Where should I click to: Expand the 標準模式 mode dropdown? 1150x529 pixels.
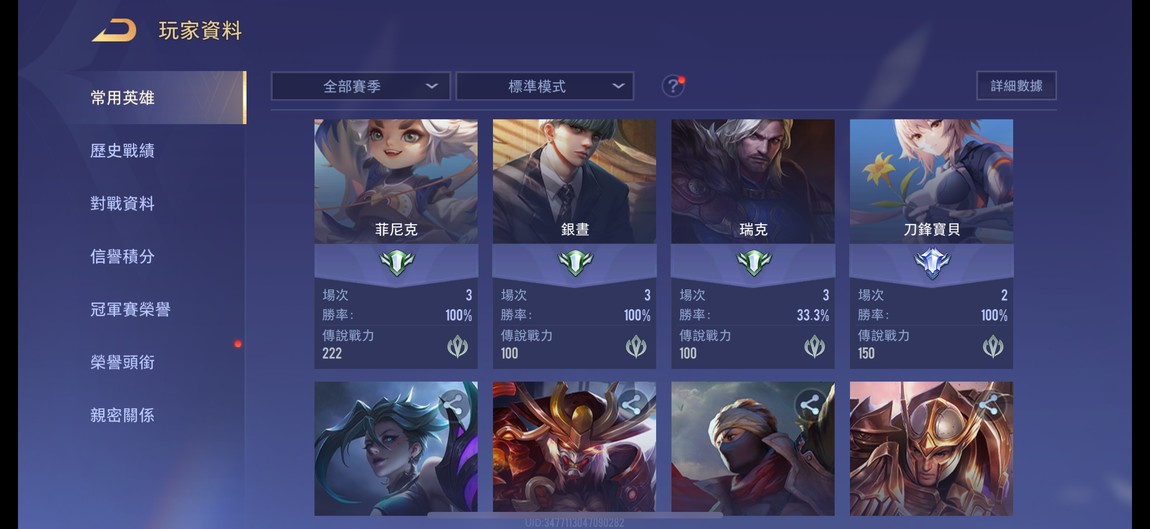(x=544, y=86)
